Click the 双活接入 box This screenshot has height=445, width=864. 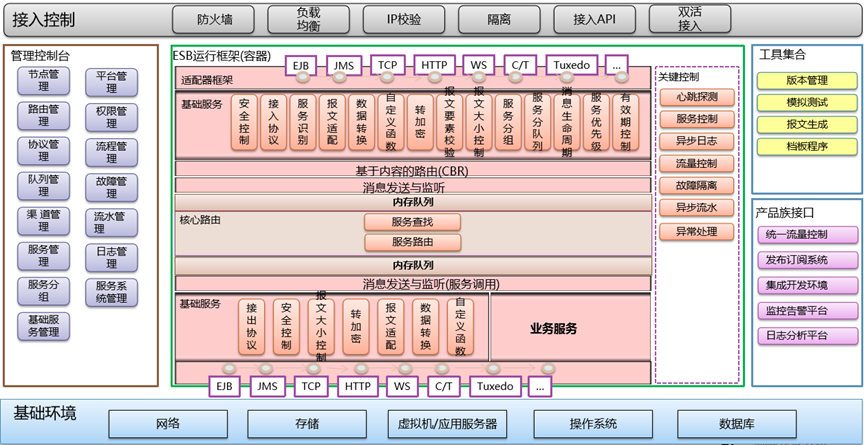[690, 20]
